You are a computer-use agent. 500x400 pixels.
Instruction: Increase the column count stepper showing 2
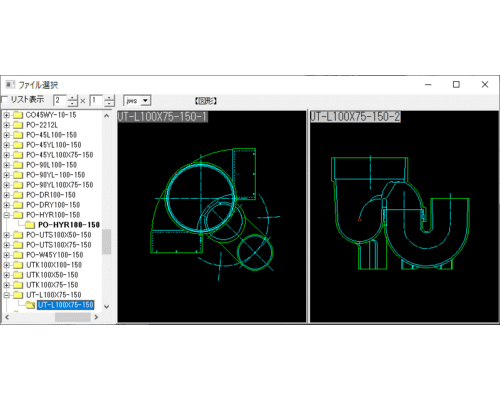pyautogui.click(x=72, y=98)
